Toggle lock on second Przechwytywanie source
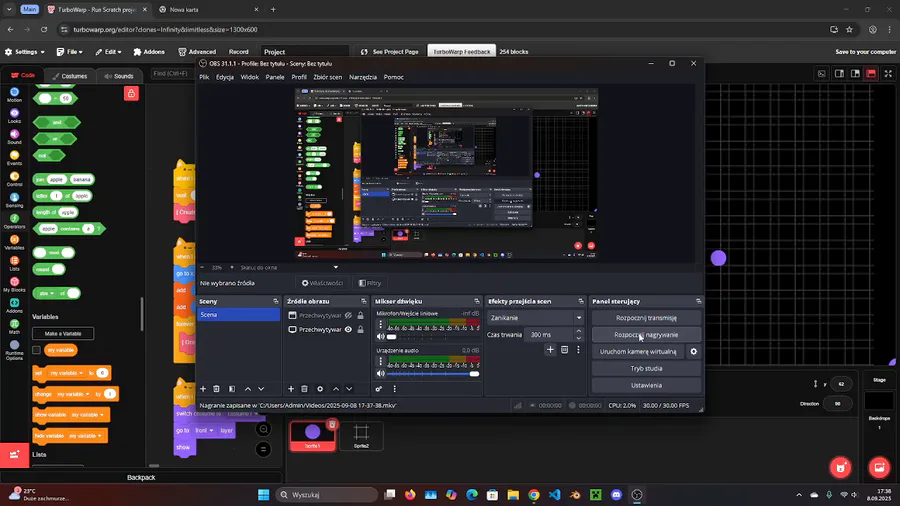 (360, 330)
